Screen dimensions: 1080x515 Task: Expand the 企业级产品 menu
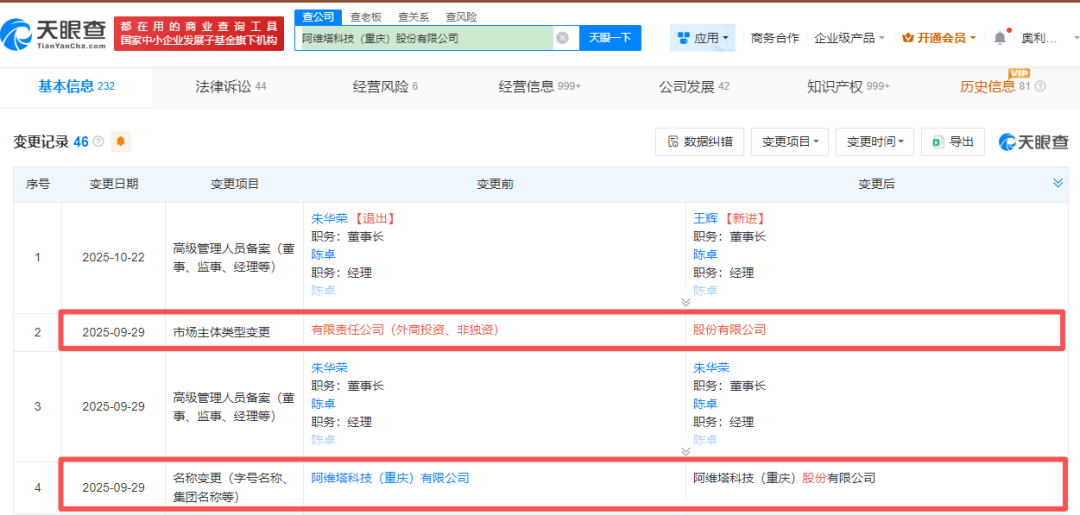pyautogui.click(x=849, y=38)
